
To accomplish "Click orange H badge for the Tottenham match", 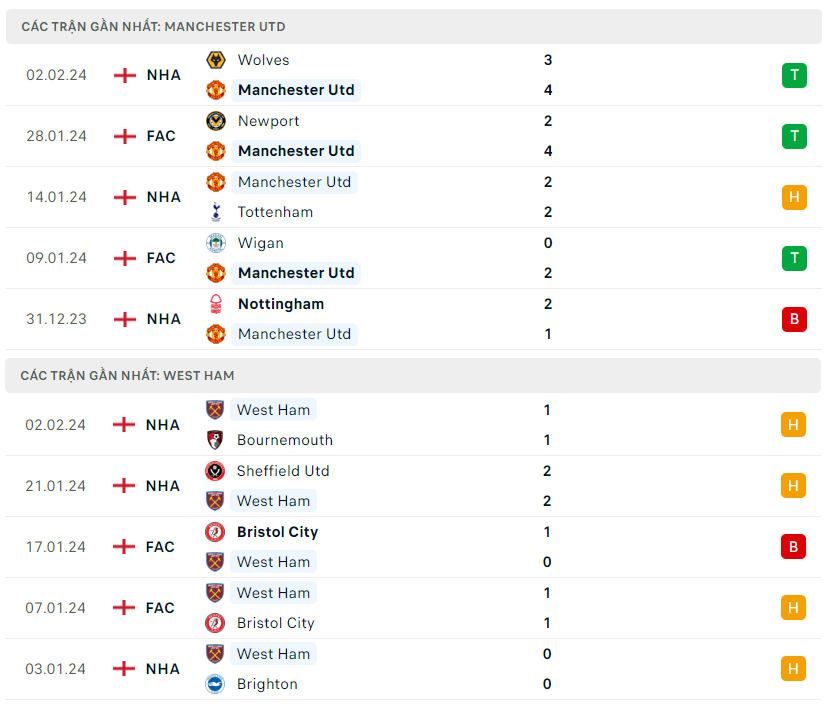I will point(794,197).
